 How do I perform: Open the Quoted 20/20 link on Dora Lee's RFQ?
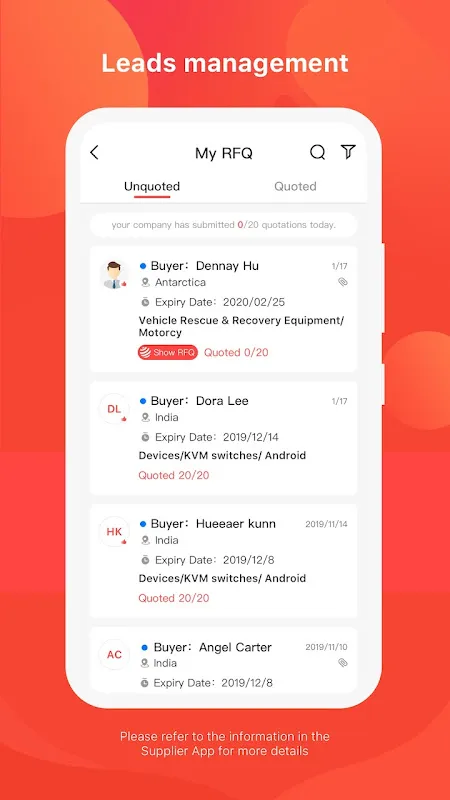pos(173,476)
